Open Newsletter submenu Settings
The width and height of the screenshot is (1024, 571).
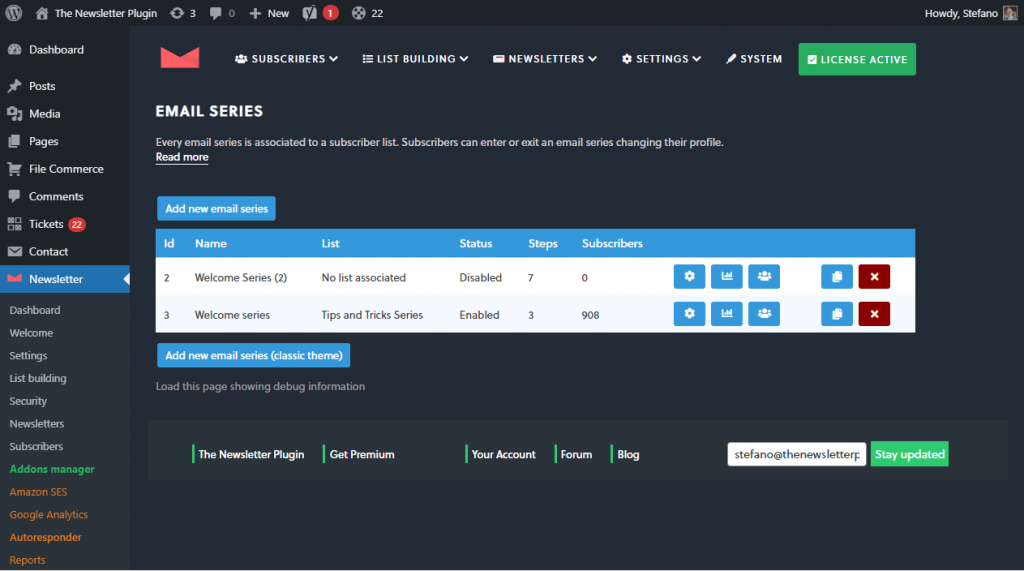[x=28, y=355]
